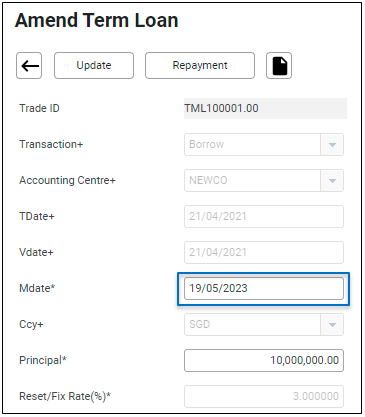Image resolution: width=365 pixels, height=417 pixels.
Task: Click the TDate input field
Action: pos(264,217)
